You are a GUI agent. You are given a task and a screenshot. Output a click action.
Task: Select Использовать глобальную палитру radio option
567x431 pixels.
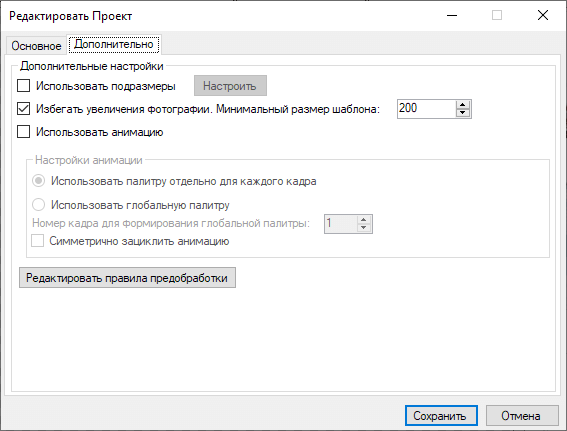click(38, 205)
